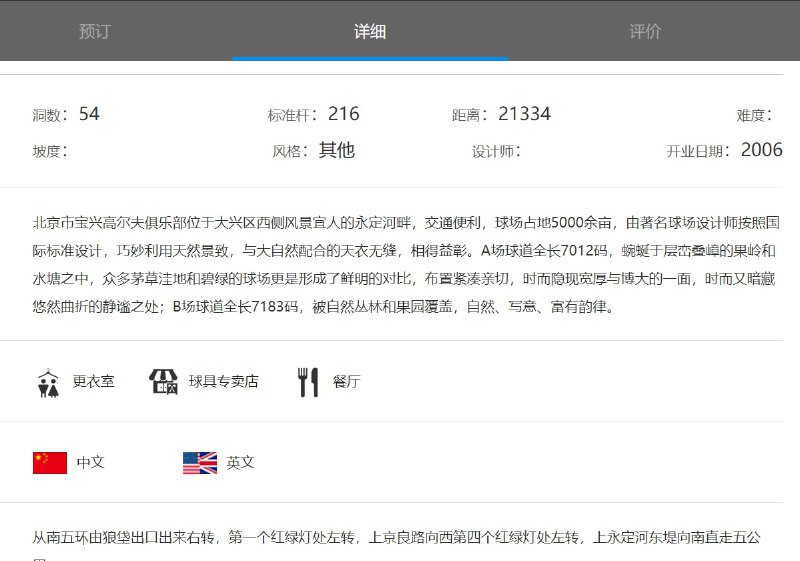The width and height of the screenshot is (800, 561).
Task: Click the 风格 label
Action: point(290,151)
